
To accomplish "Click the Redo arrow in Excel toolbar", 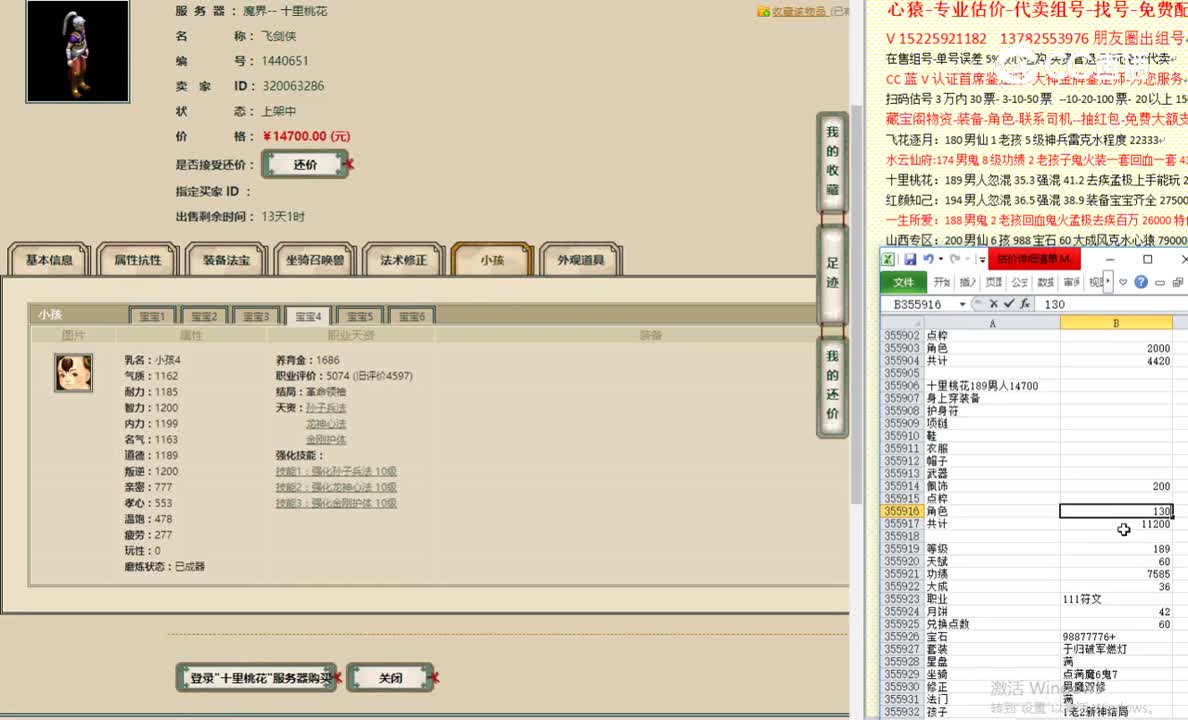I will 955,259.
